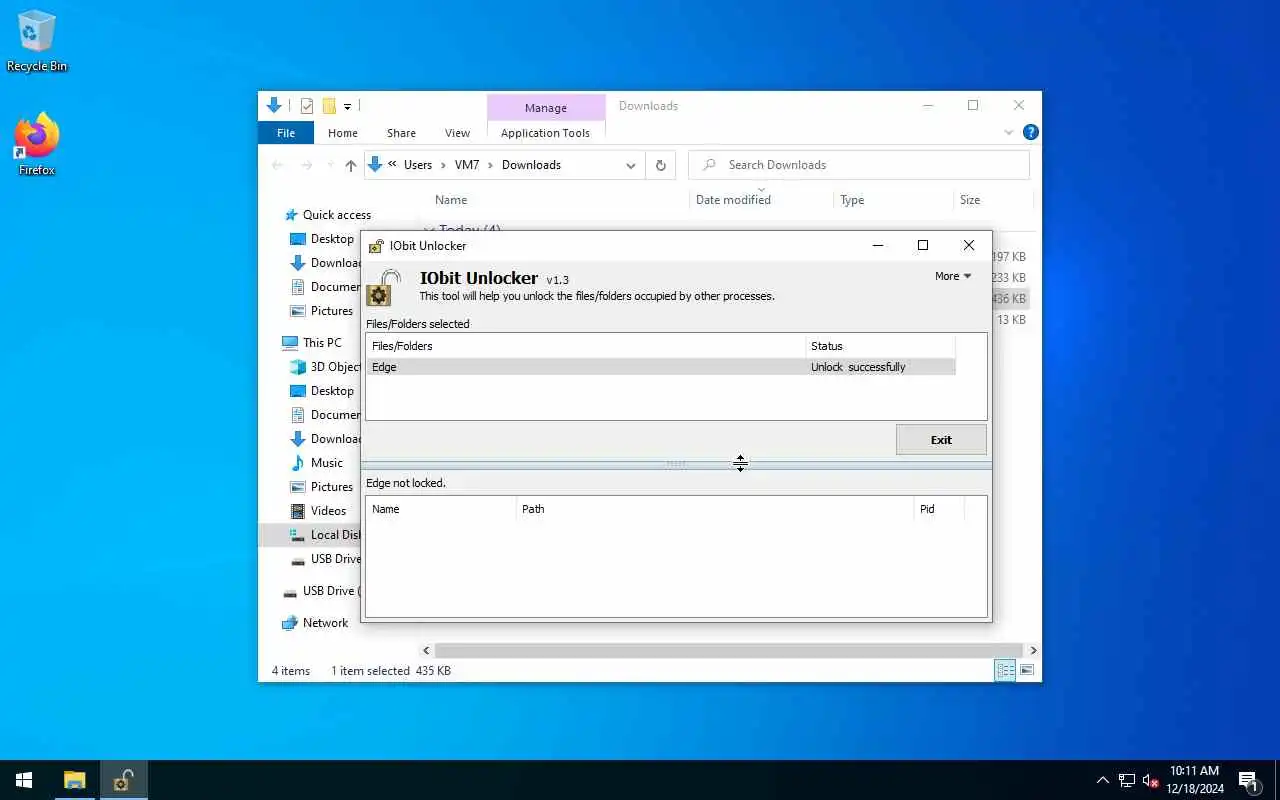Go up one folder level in Explorer
Screen dimensions: 1280x800
point(350,165)
